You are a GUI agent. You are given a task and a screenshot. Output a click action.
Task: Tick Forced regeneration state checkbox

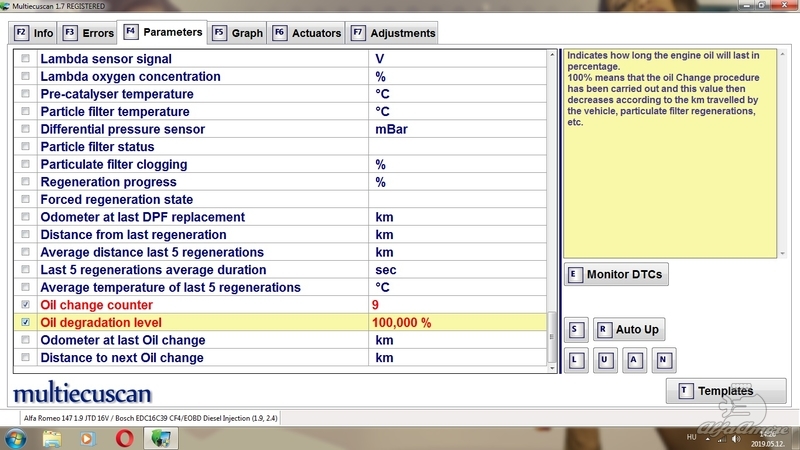pyautogui.click(x=26, y=199)
